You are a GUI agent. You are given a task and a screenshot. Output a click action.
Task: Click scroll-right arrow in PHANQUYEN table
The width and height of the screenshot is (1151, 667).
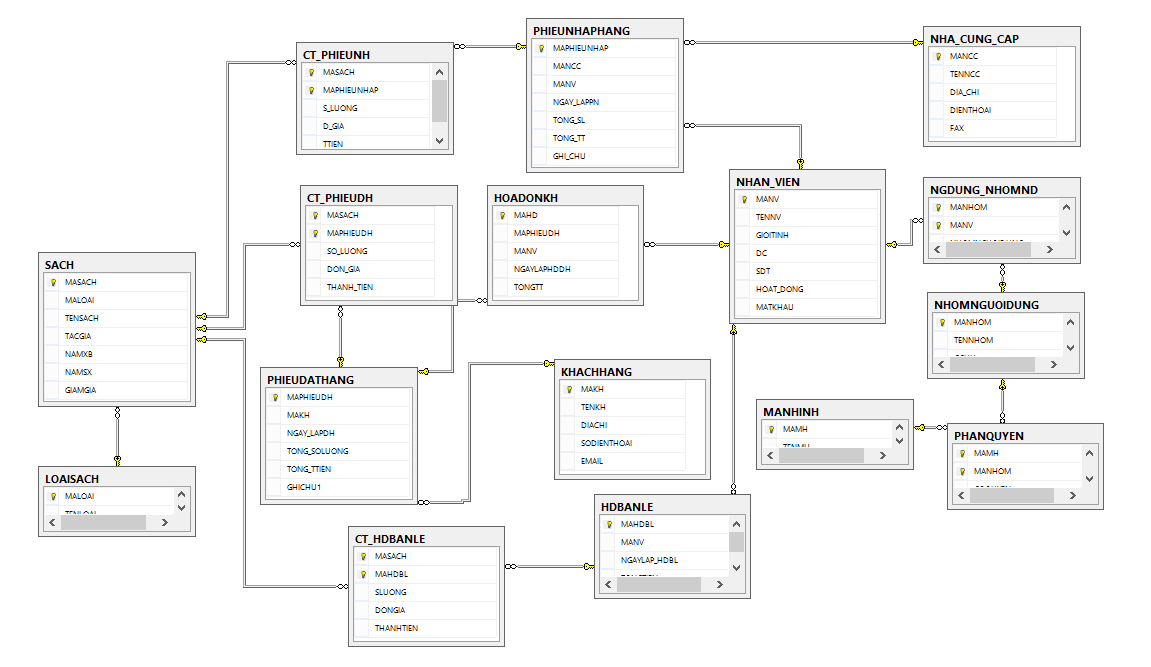tap(1072, 496)
